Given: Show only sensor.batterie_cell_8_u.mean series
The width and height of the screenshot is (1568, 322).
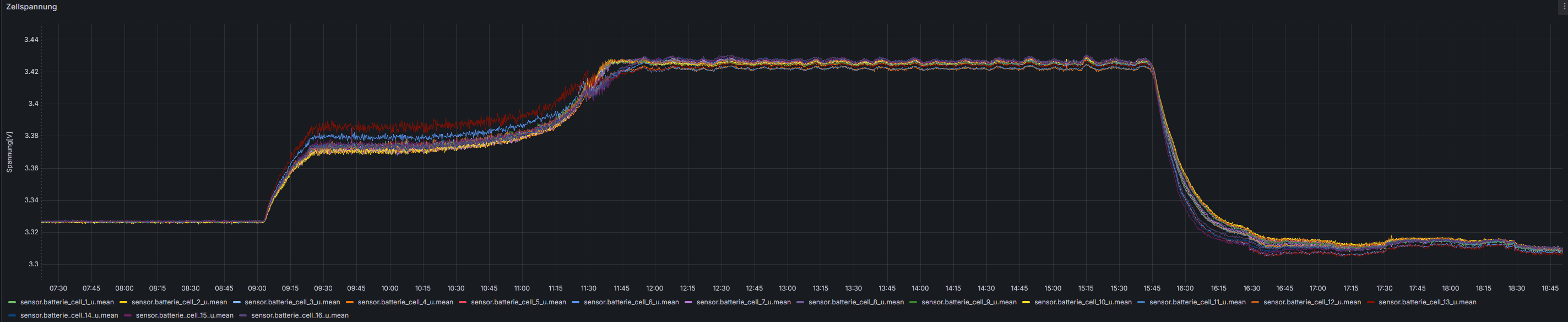Looking at the screenshot, I should click(x=856, y=302).
